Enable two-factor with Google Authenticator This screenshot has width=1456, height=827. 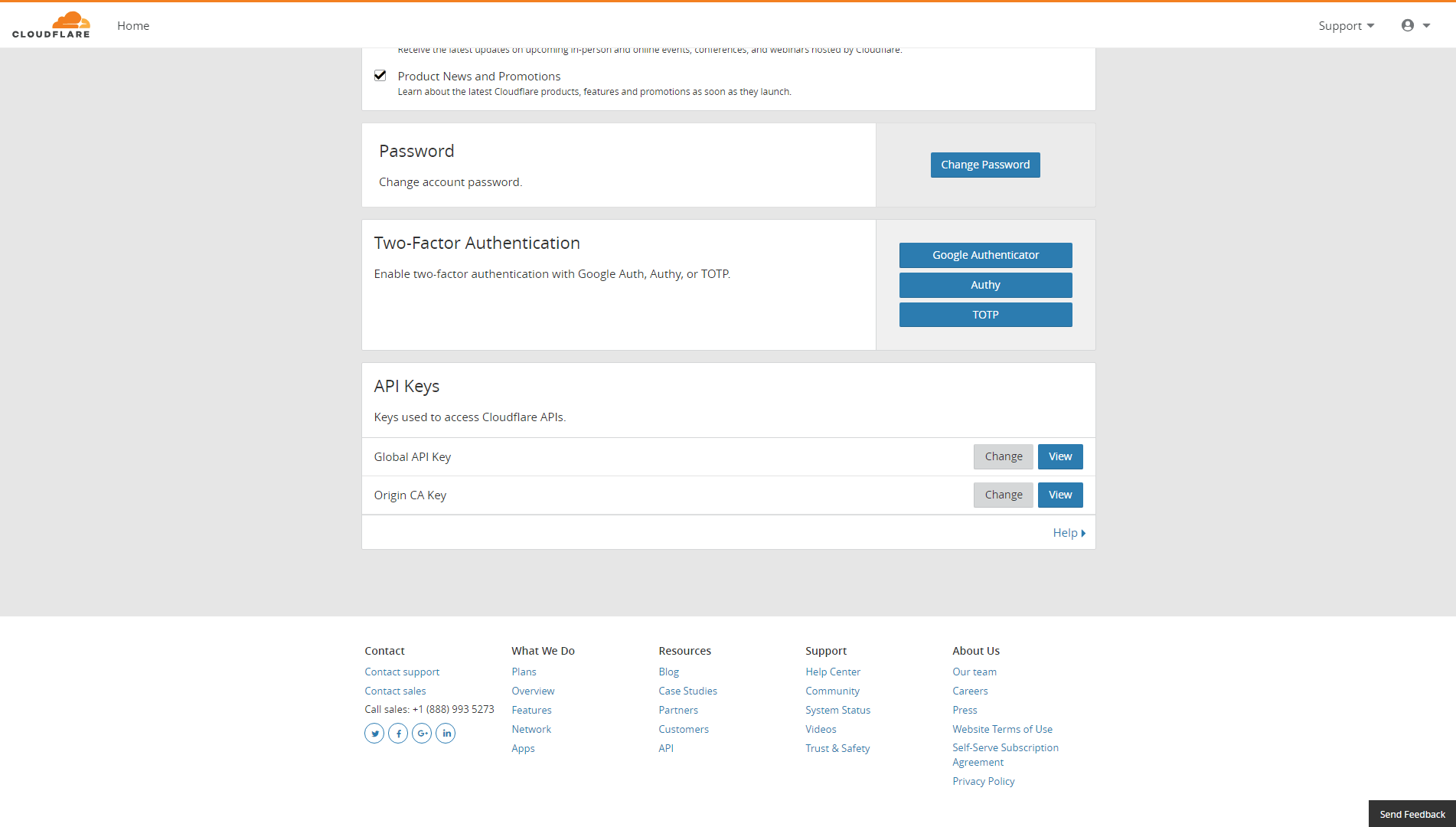coord(985,255)
